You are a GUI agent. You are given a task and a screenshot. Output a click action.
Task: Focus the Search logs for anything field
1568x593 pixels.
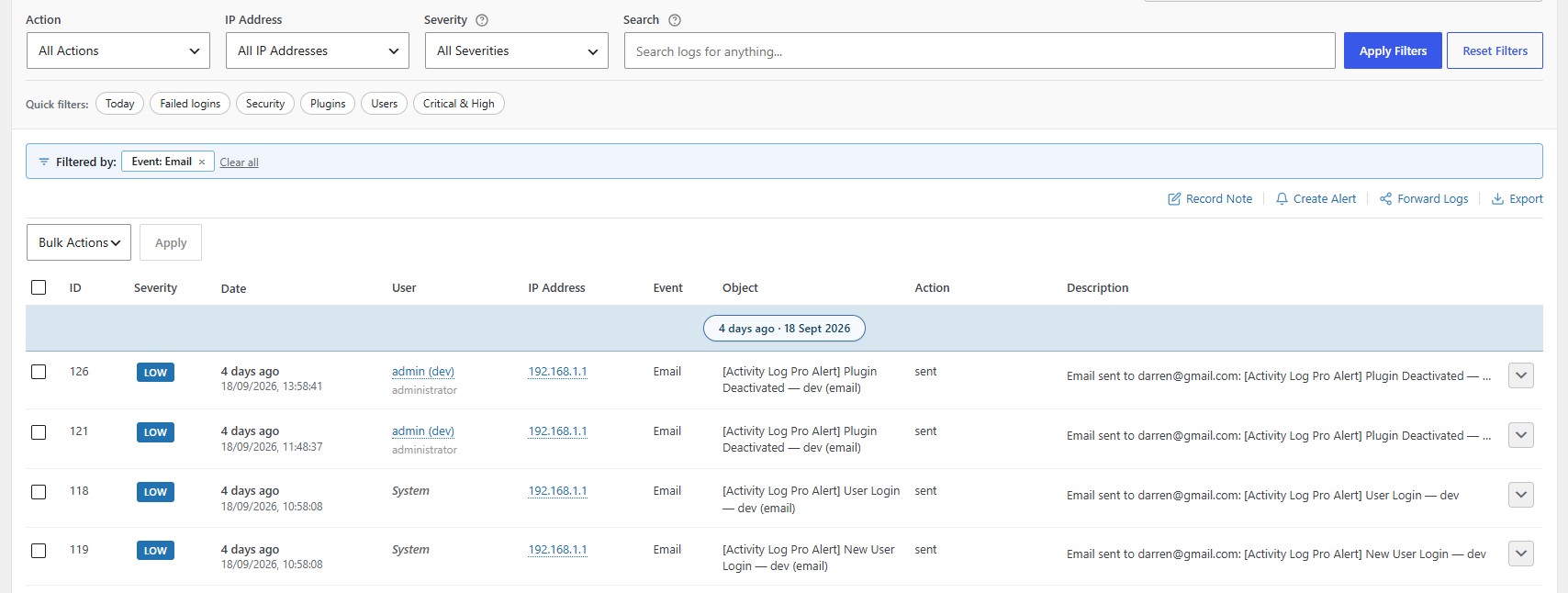click(x=980, y=50)
